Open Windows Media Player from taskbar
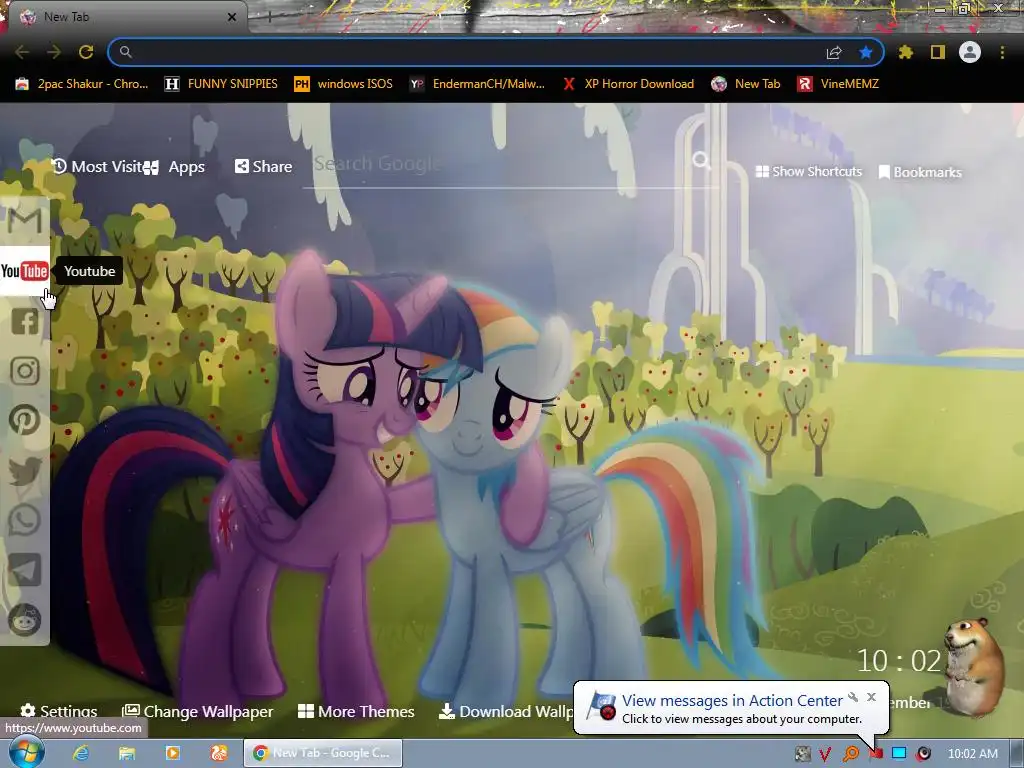The width and height of the screenshot is (1024, 768). tap(172, 753)
